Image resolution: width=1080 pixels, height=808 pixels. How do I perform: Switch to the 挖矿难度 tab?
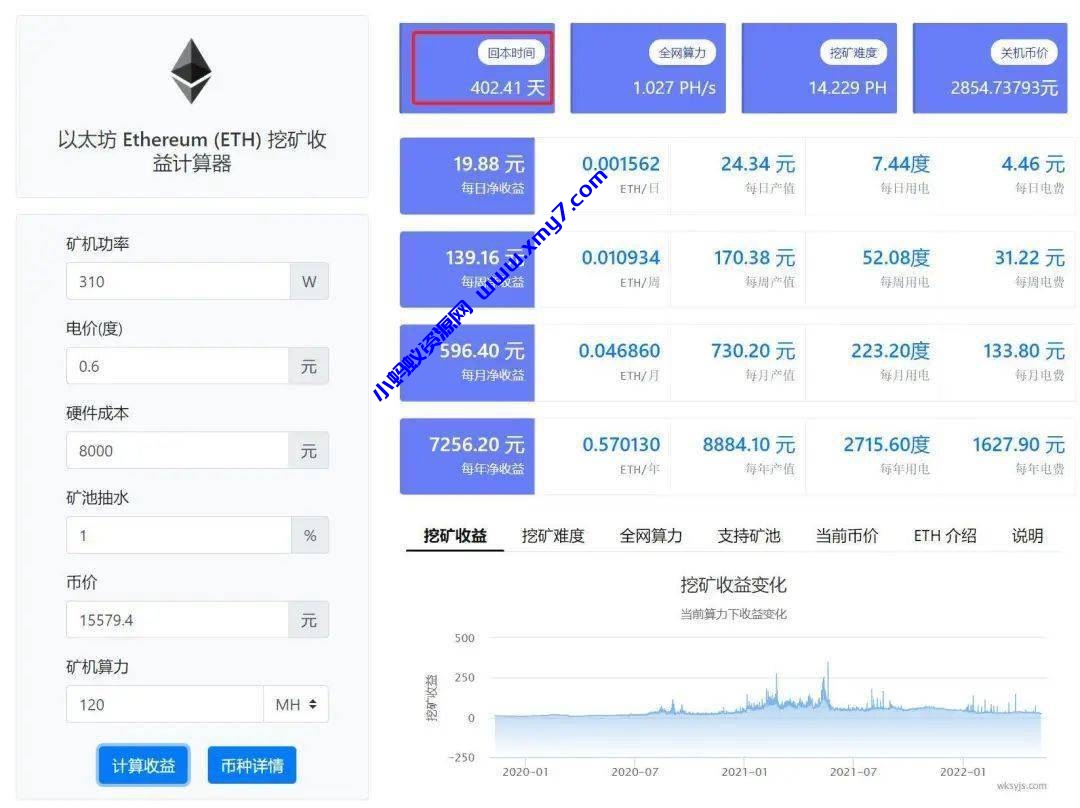pos(553,535)
